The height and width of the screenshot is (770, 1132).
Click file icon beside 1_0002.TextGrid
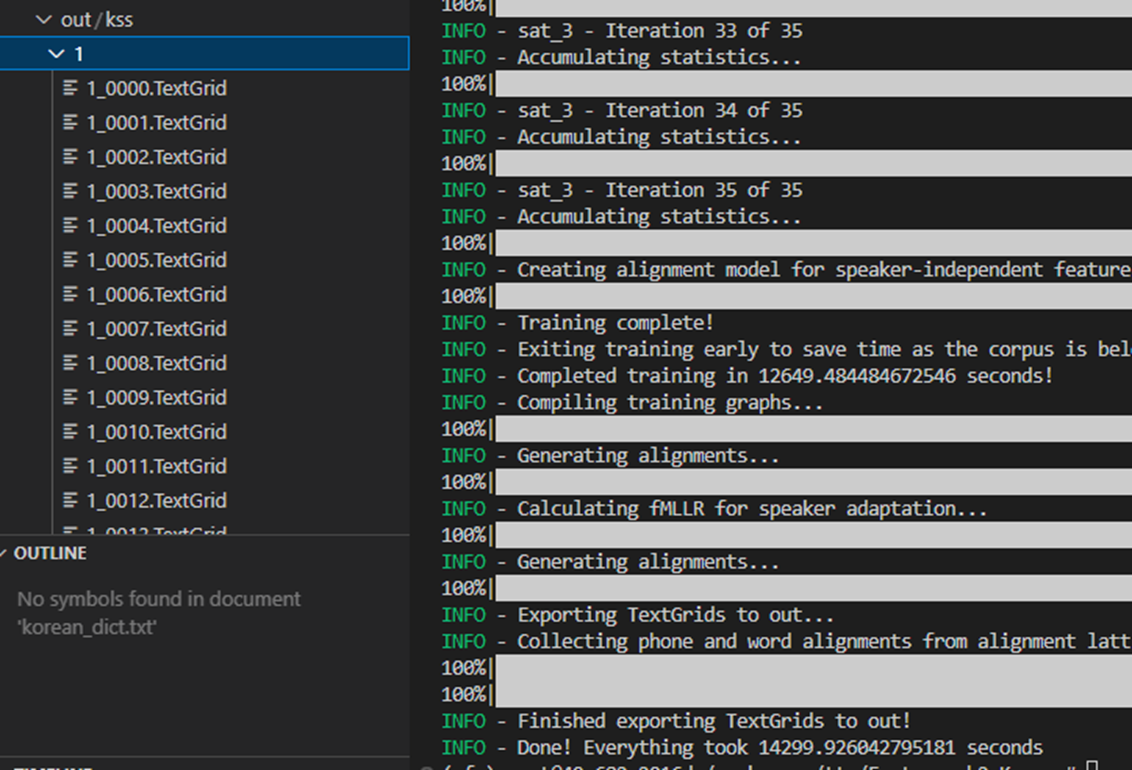point(70,157)
